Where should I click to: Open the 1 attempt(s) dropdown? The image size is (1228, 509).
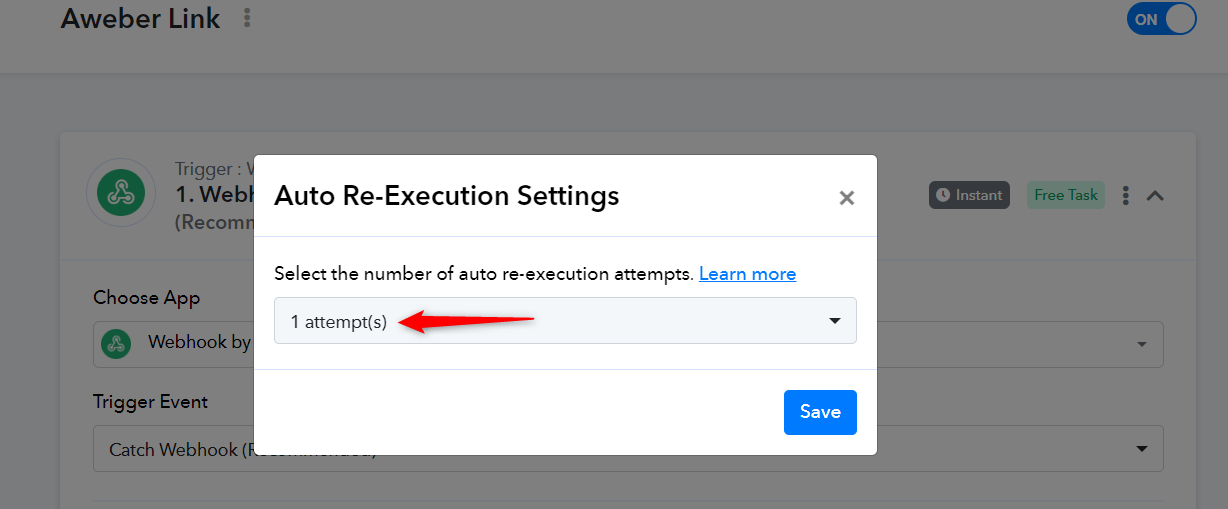(x=565, y=320)
